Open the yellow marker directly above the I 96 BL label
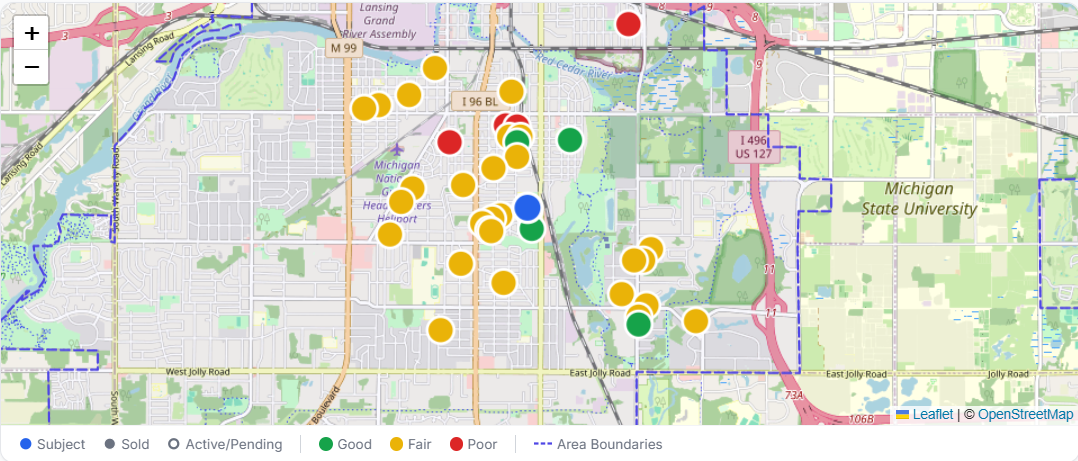 point(511,91)
